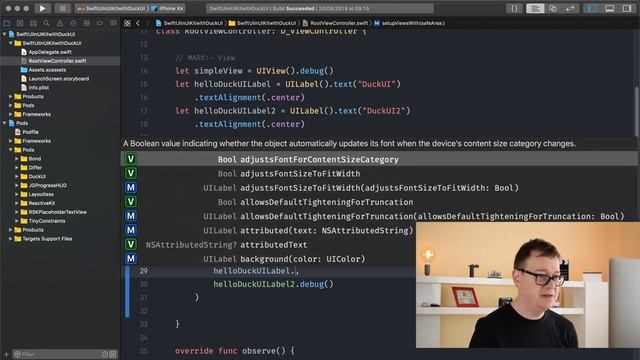This screenshot has width=640, height=360.
Task: Click the M icon beside attributed(text: NSAttributedString)
Action: coord(131,230)
